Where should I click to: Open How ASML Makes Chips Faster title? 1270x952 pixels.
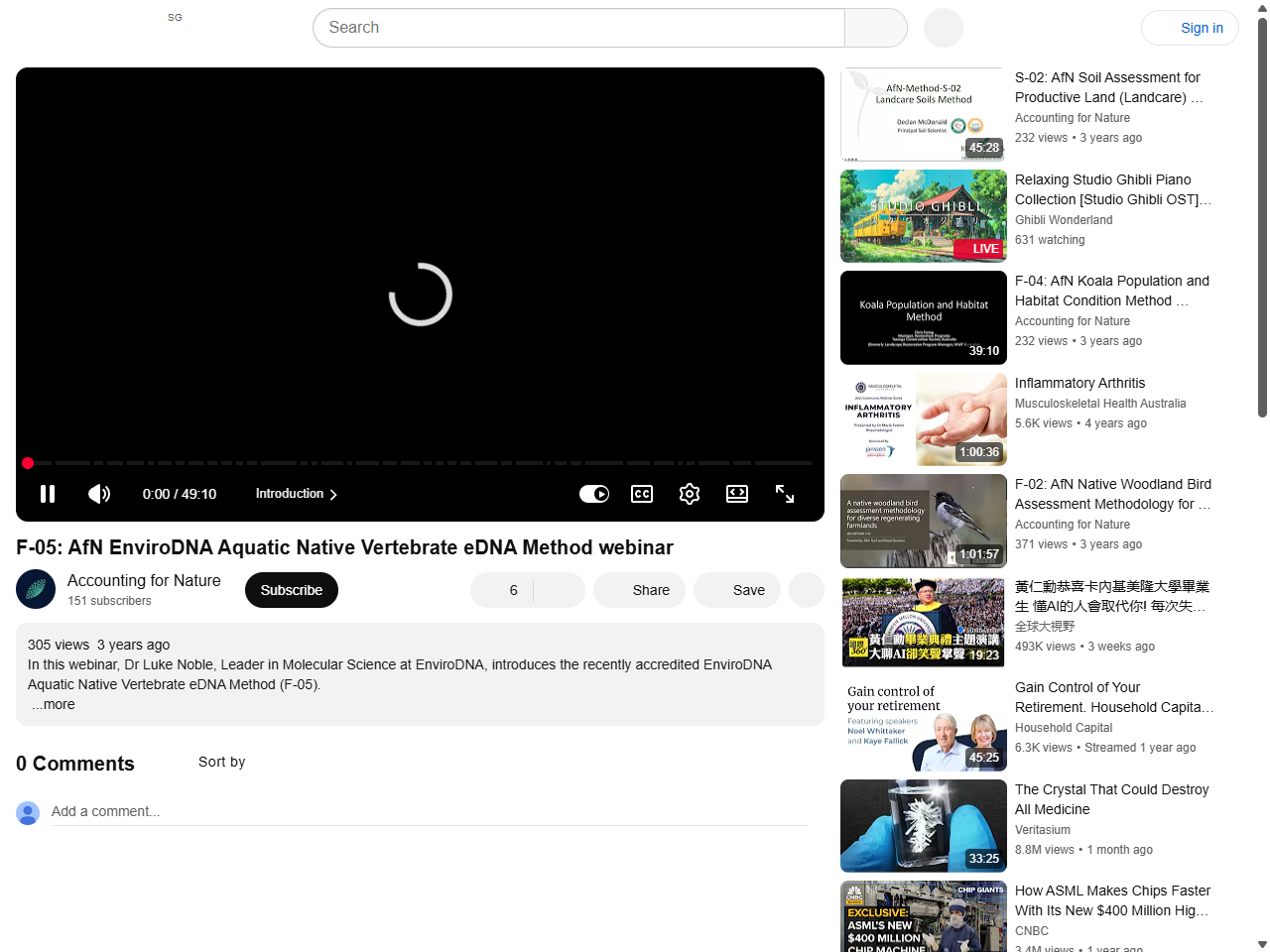[1112, 900]
